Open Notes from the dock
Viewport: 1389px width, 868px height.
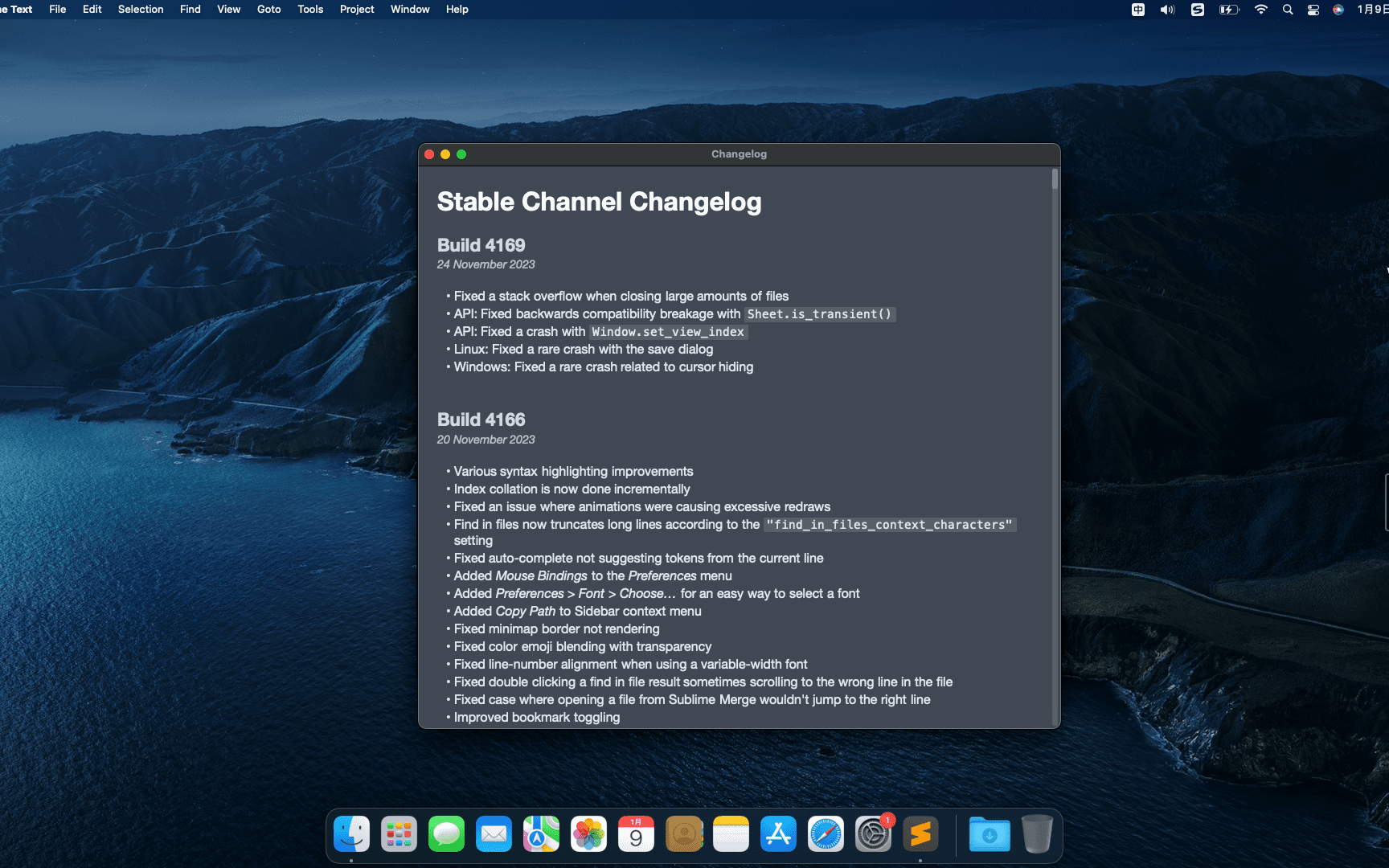(x=731, y=834)
